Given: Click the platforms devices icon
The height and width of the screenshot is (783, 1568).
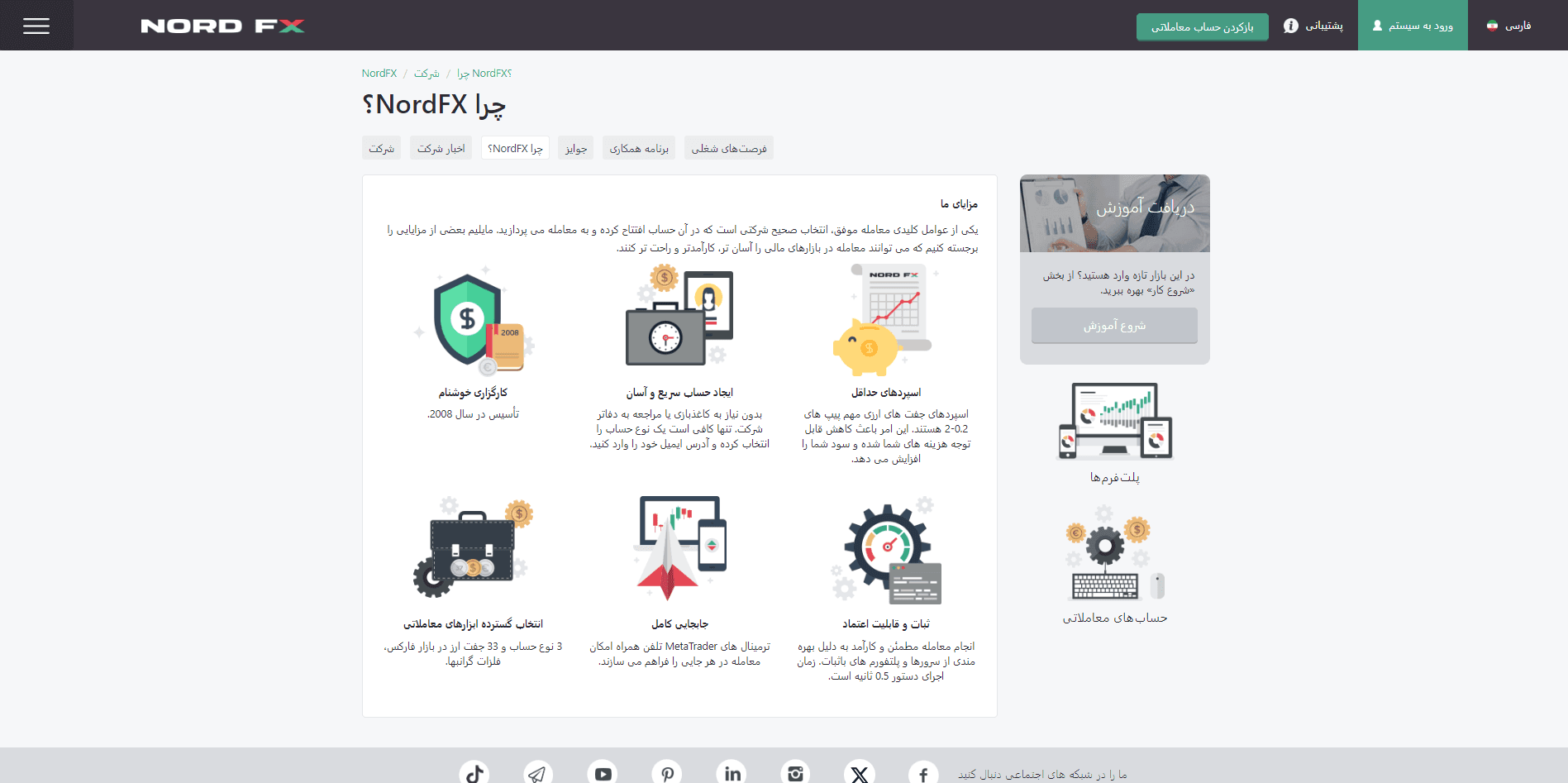Looking at the screenshot, I should click(x=1115, y=422).
